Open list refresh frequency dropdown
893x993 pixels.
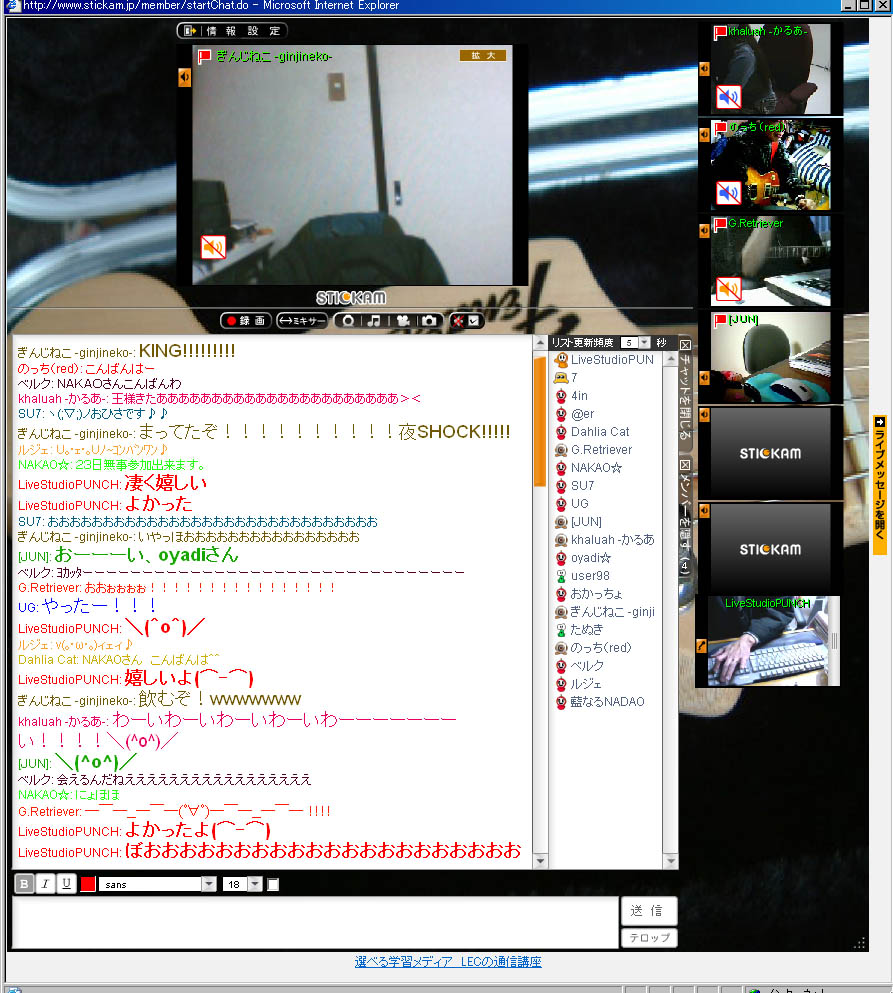pos(635,343)
